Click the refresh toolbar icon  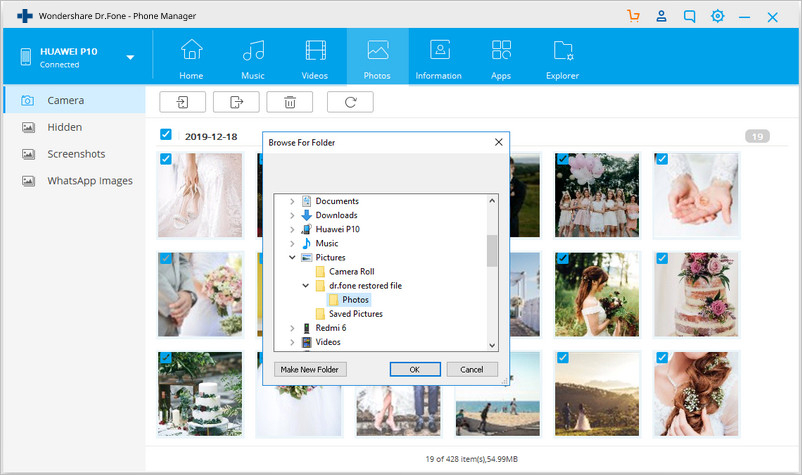[350, 101]
